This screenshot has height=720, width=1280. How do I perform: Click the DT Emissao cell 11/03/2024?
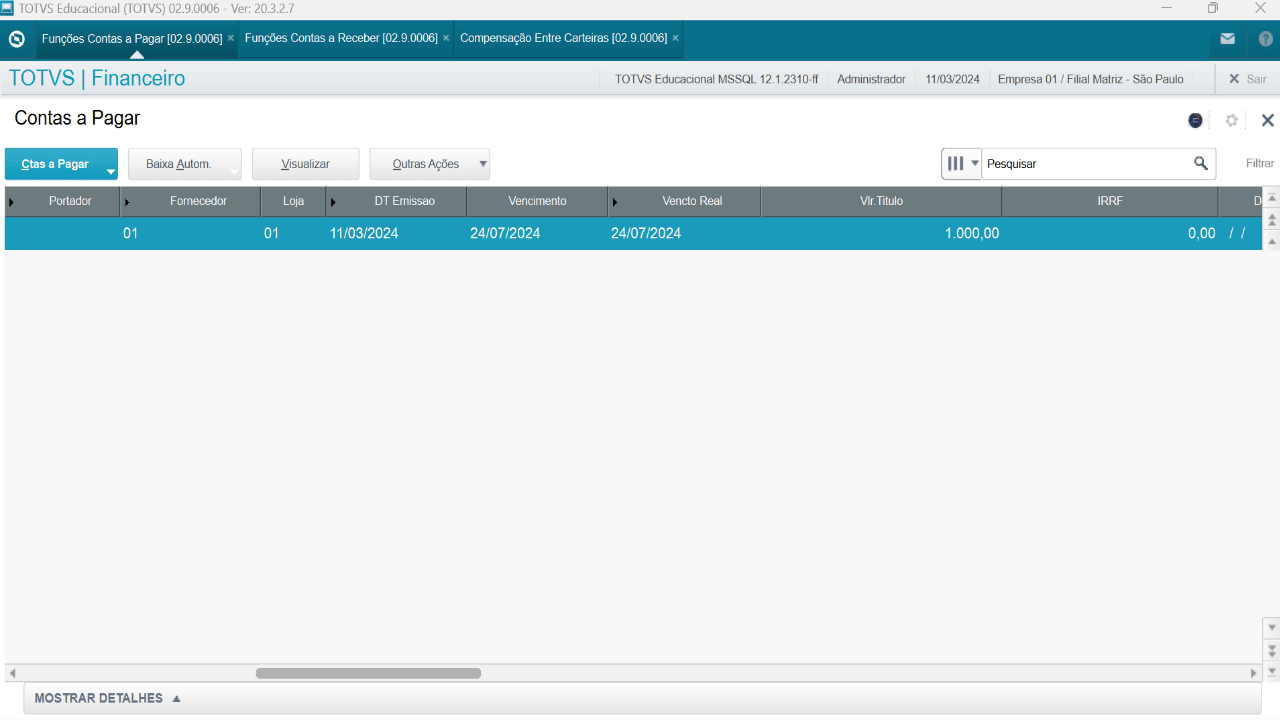click(x=396, y=233)
